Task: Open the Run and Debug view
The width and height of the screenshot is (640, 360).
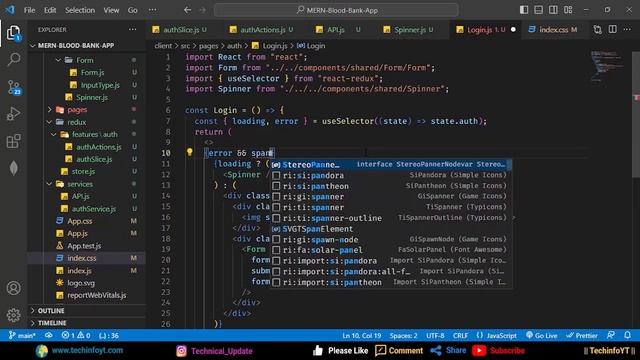Action: pos(13,114)
